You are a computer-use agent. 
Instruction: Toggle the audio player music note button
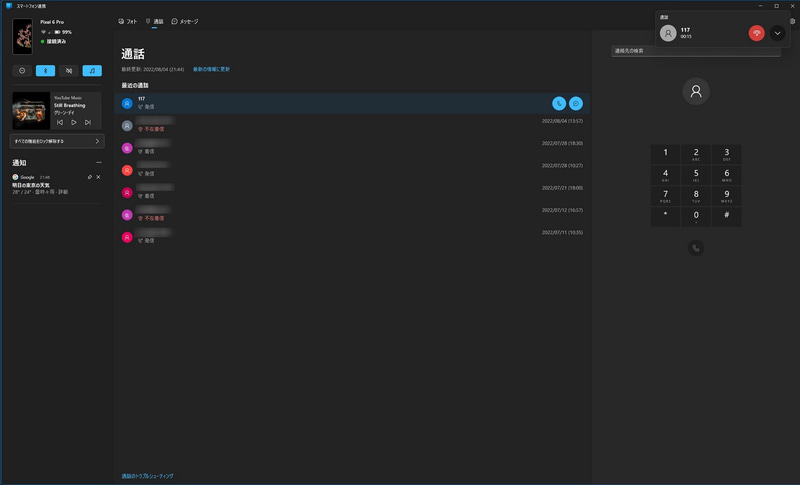(92, 71)
